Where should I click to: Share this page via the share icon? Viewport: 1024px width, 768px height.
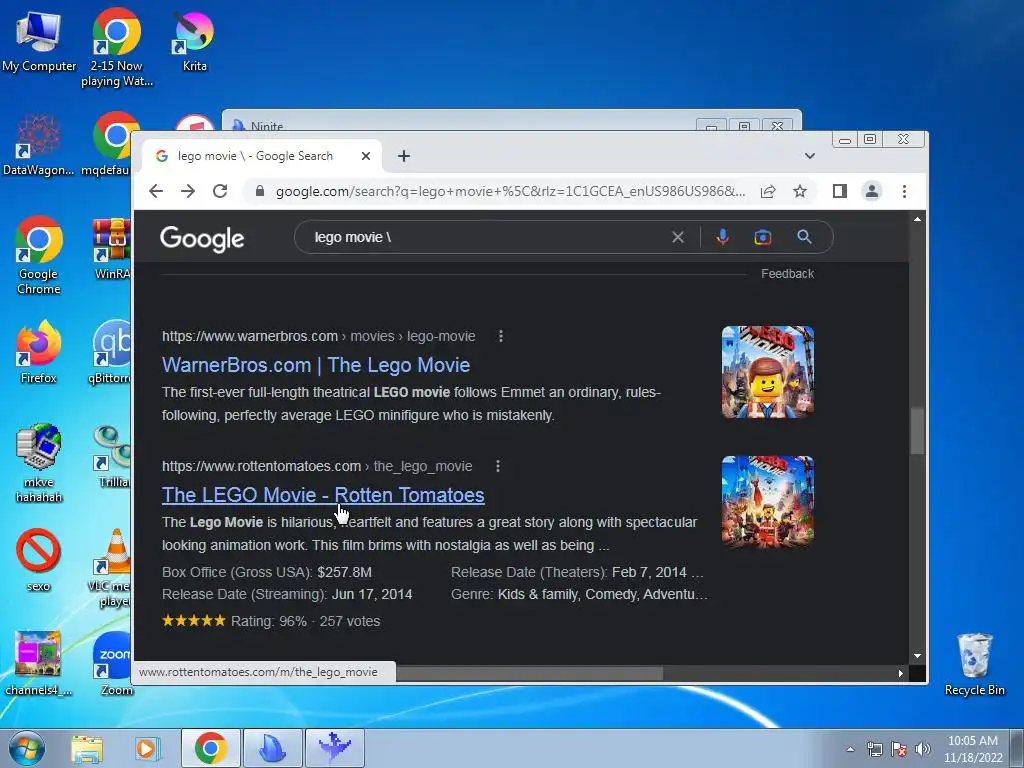pos(768,191)
